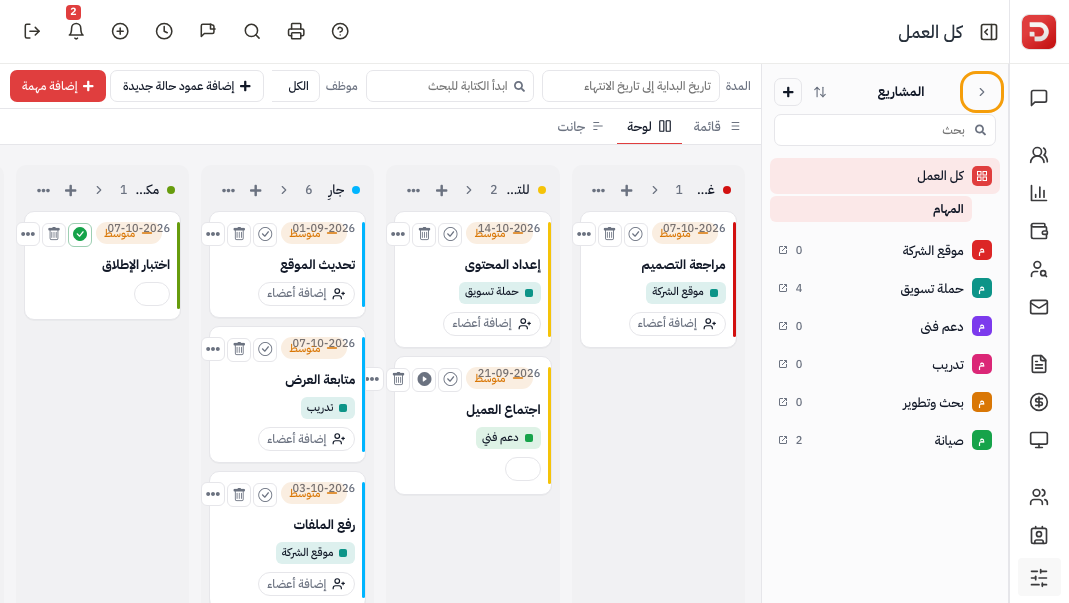Viewport: 1069px width, 603px height.
Task: Mark تحديث الموقع task as complete
Action: point(265,234)
